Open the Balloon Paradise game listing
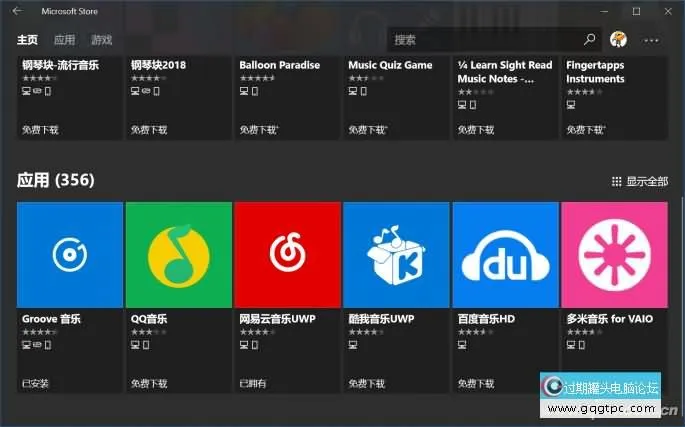 (x=280, y=65)
